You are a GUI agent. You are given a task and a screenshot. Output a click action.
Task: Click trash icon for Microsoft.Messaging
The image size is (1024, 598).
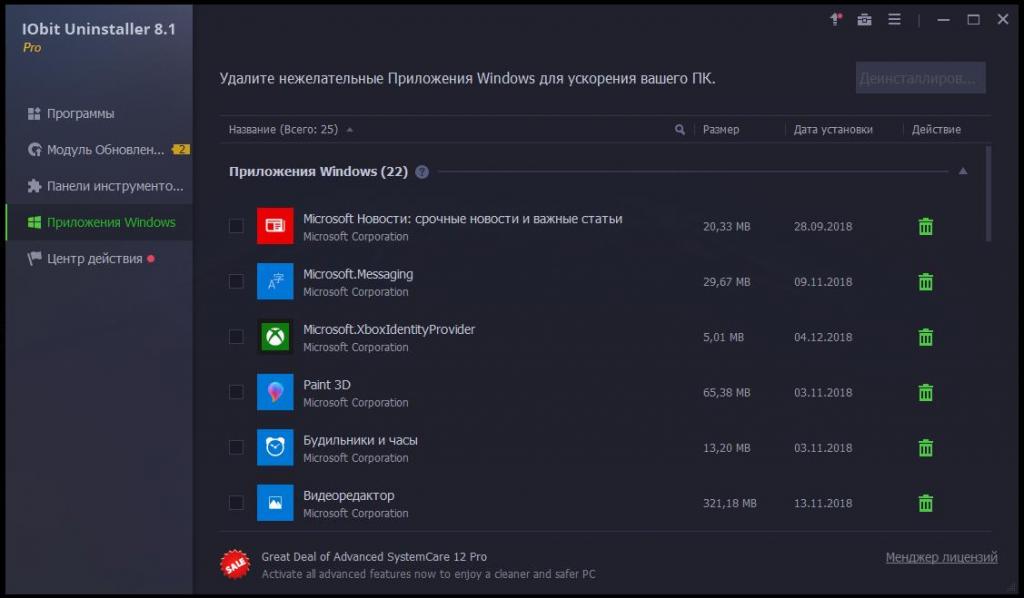tap(925, 282)
